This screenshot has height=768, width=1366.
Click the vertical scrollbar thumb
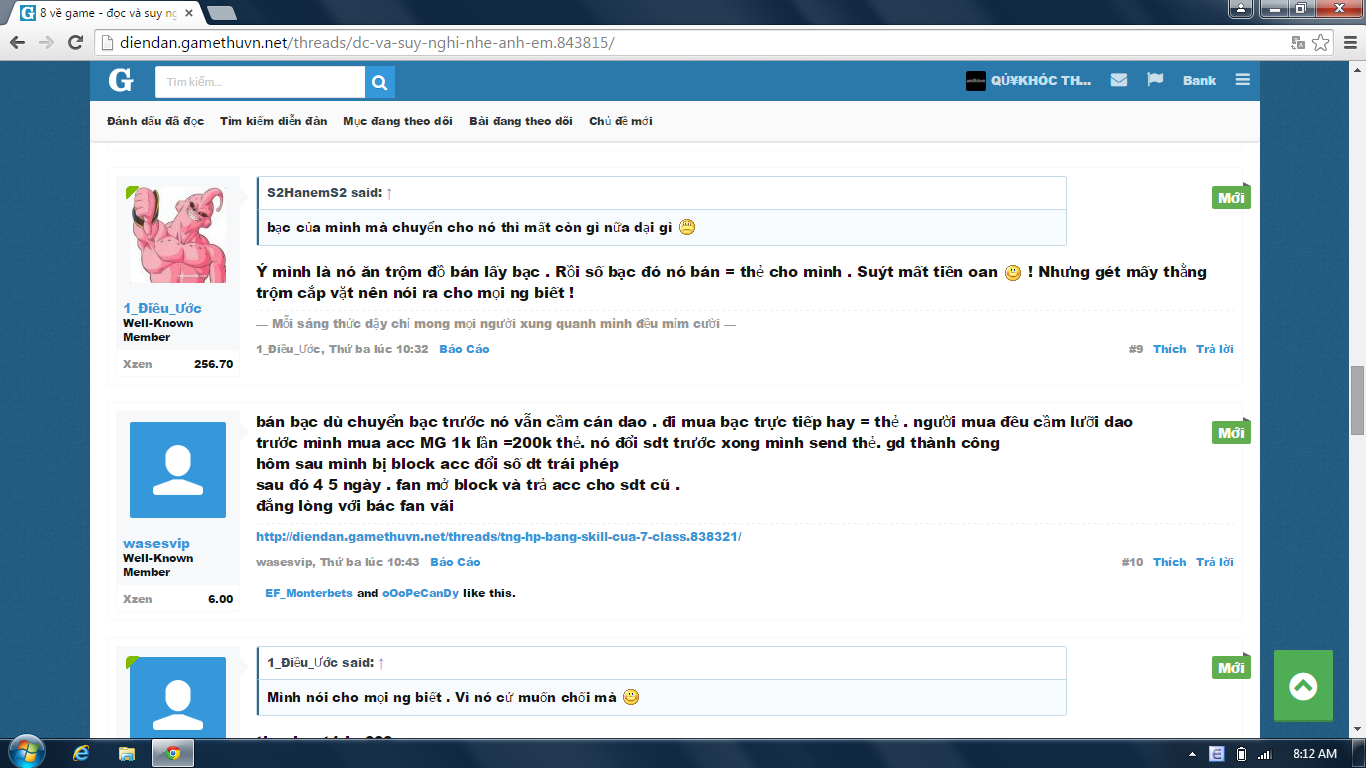1357,400
